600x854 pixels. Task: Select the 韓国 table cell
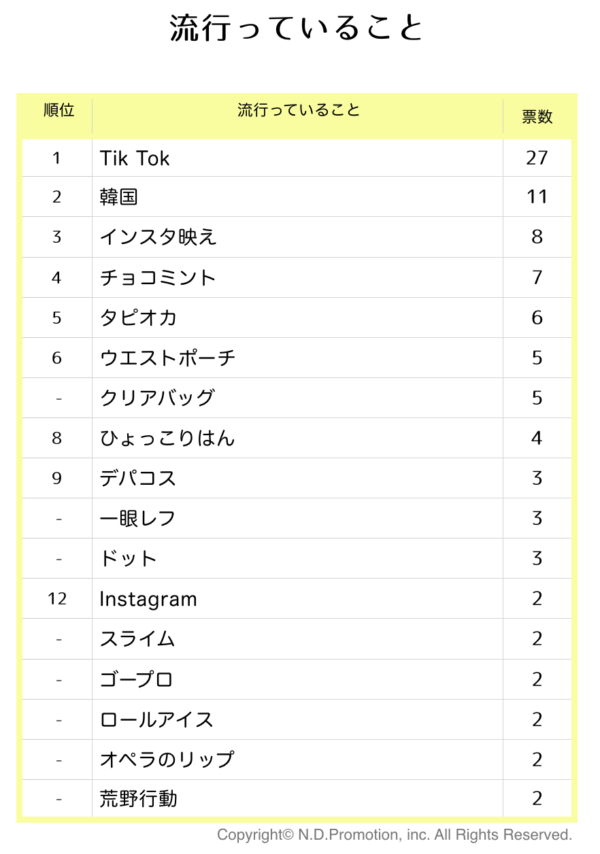click(x=119, y=197)
